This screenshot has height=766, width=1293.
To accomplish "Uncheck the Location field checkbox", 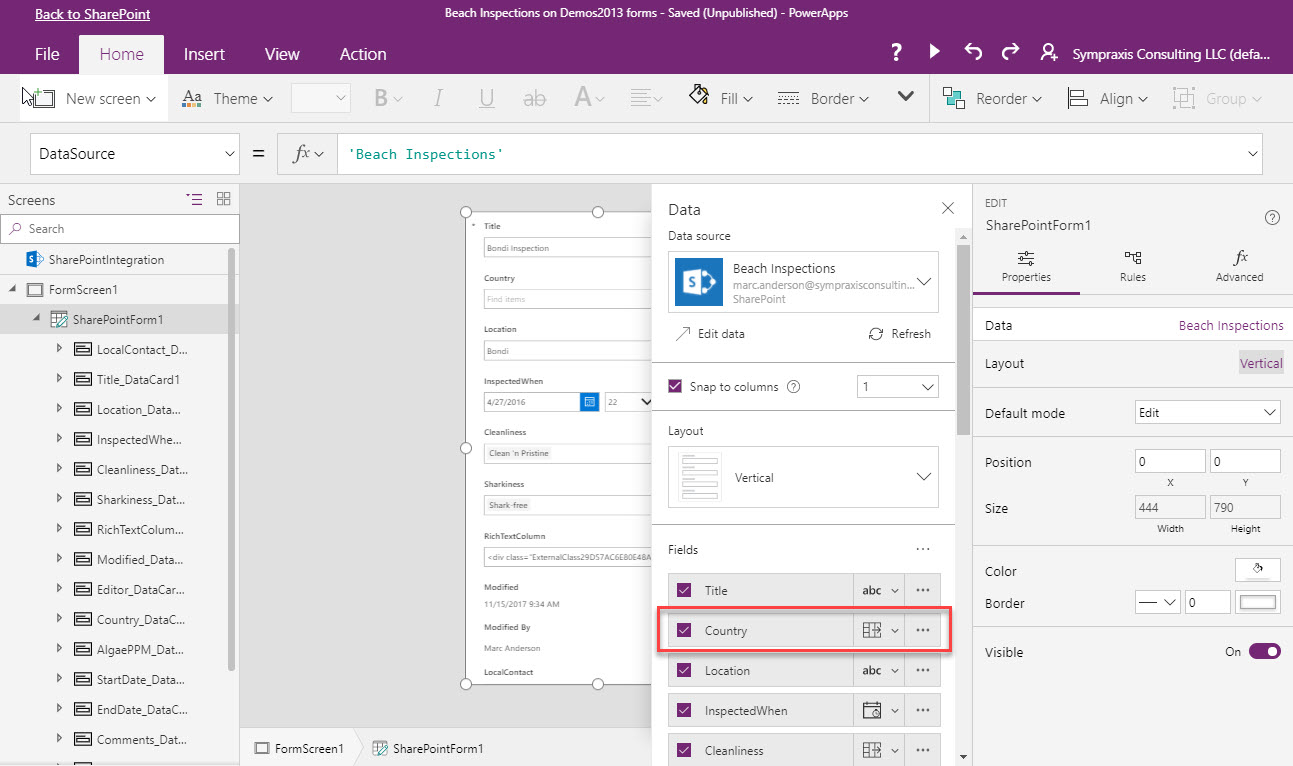I will click(x=684, y=671).
